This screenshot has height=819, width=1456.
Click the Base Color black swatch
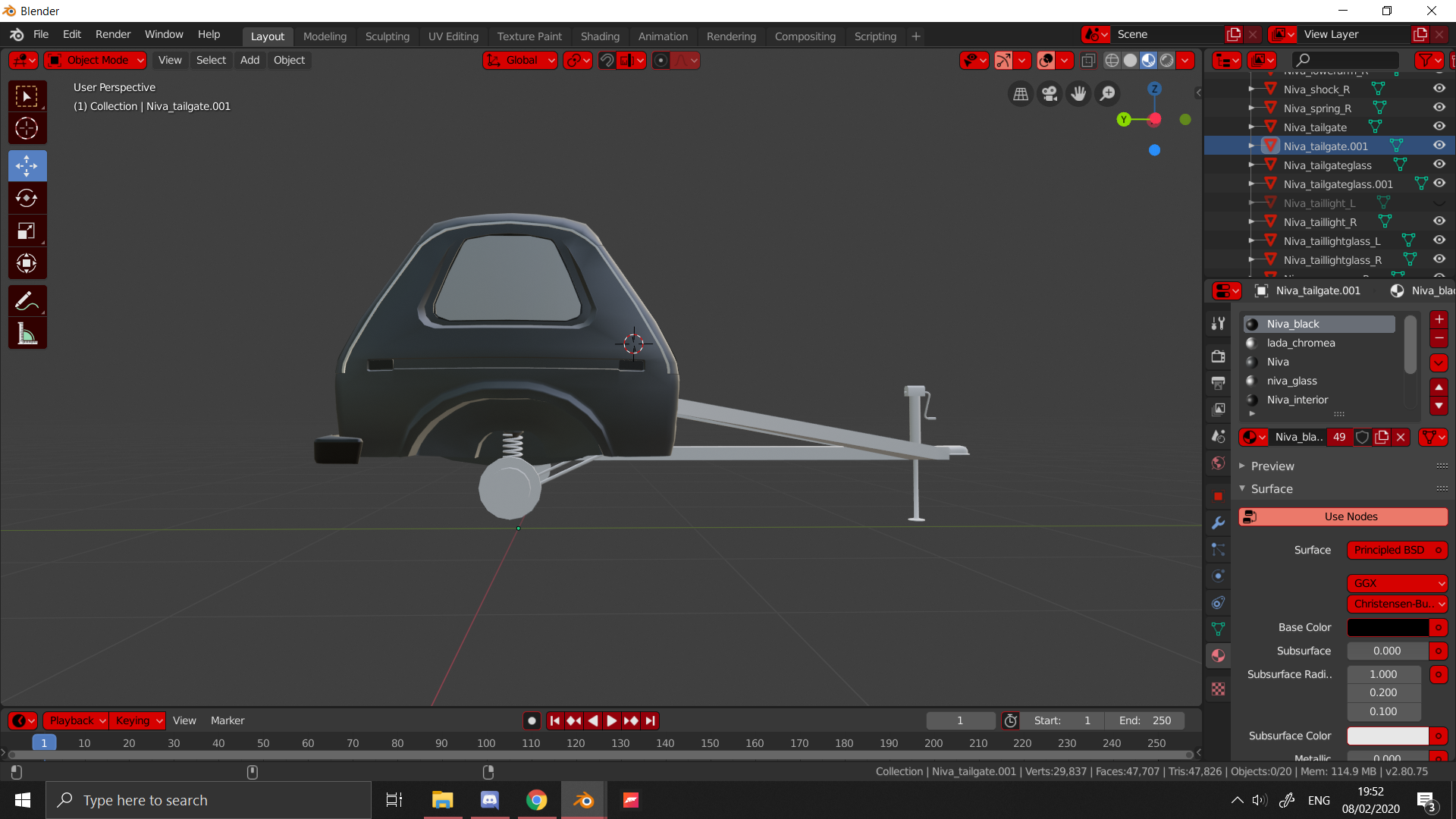pos(1387,627)
